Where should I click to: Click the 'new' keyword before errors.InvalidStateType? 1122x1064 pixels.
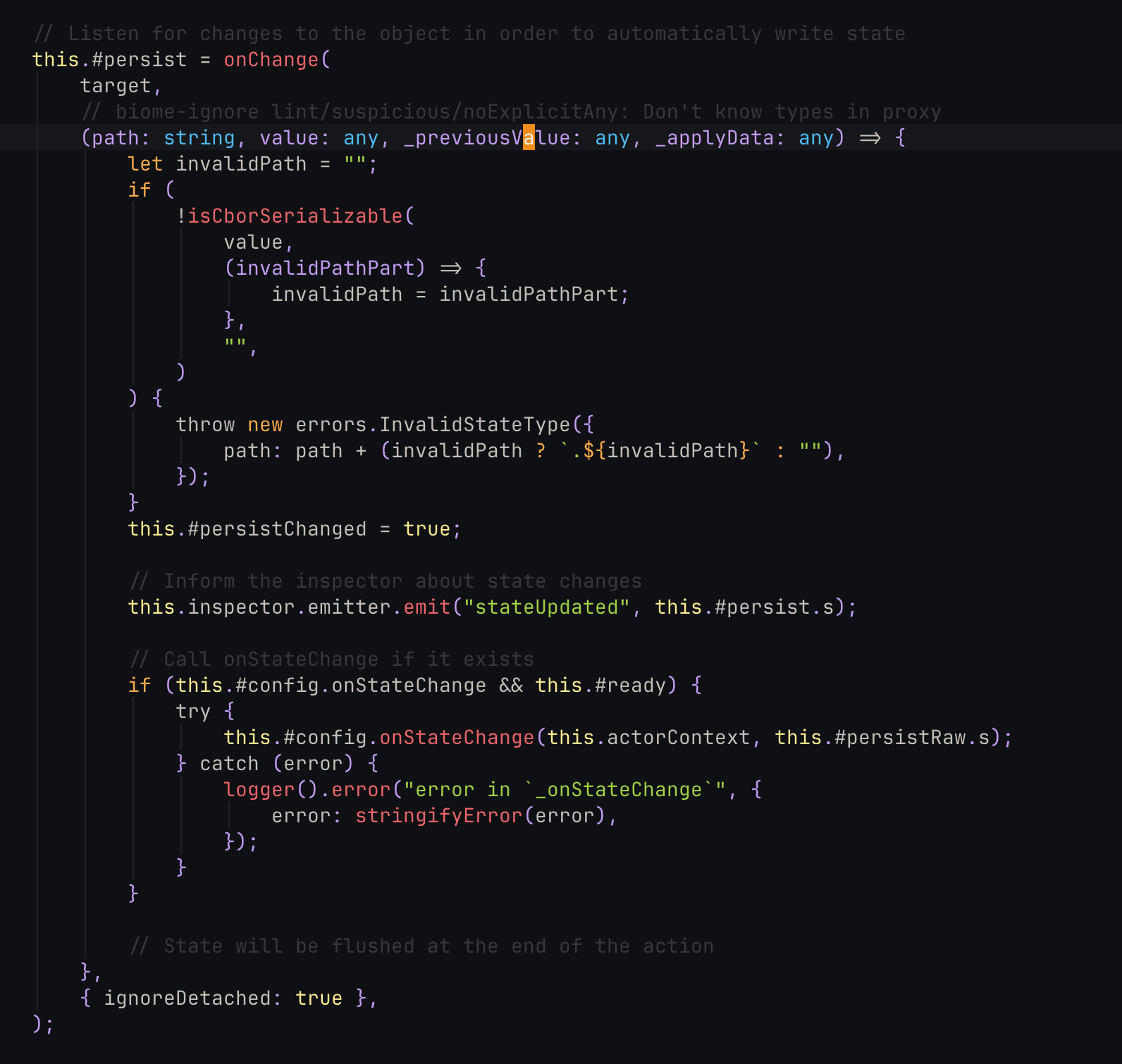pyautogui.click(x=265, y=425)
